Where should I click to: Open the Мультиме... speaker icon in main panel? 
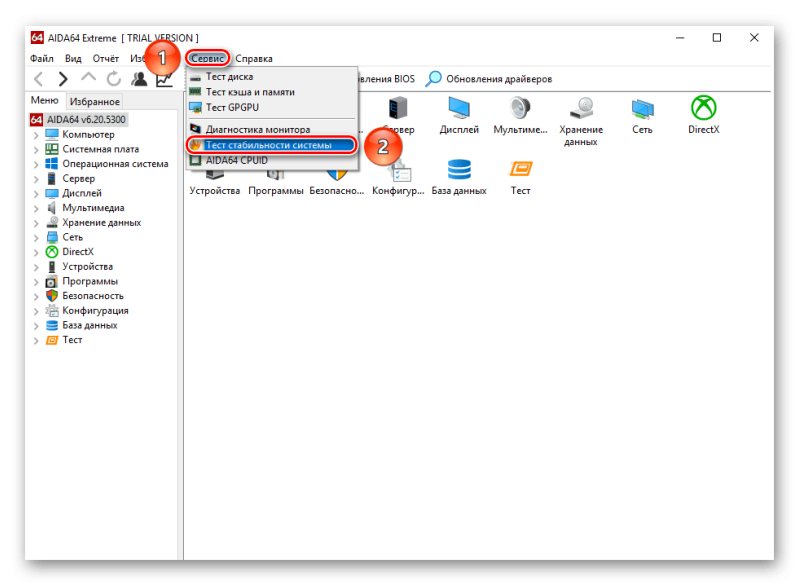(x=520, y=115)
